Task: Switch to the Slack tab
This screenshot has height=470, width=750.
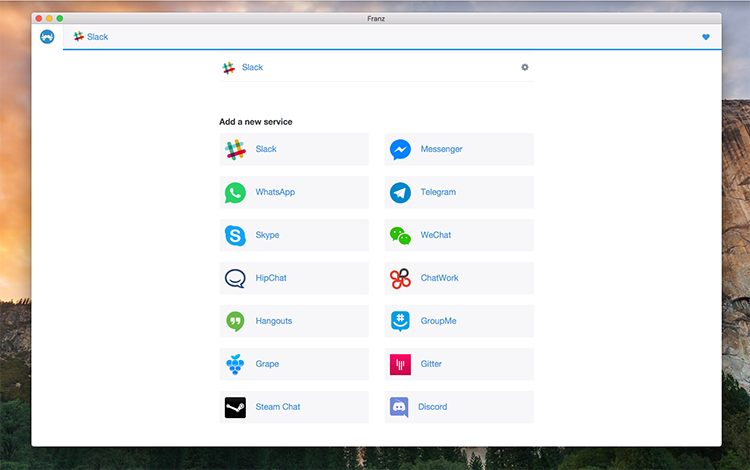Action: [91, 37]
